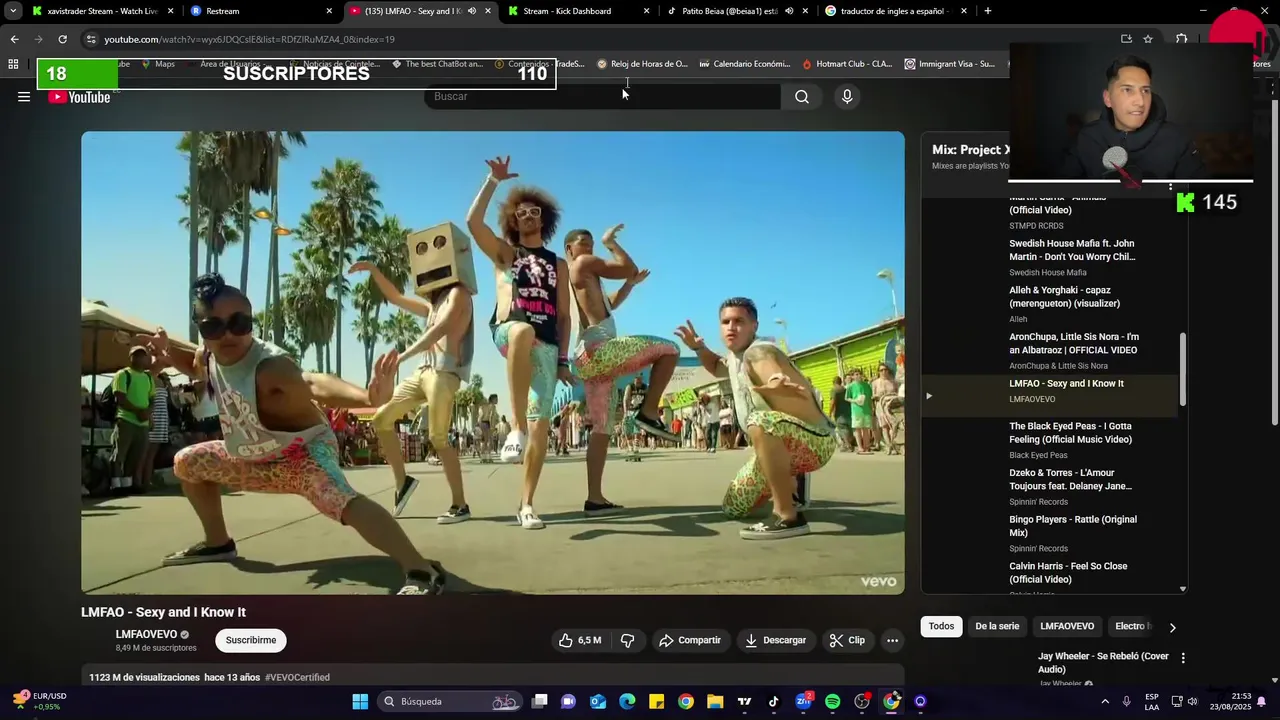Select the LMFAOVEVO filter chip
This screenshot has height=720, width=1280.
pos(1067,626)
